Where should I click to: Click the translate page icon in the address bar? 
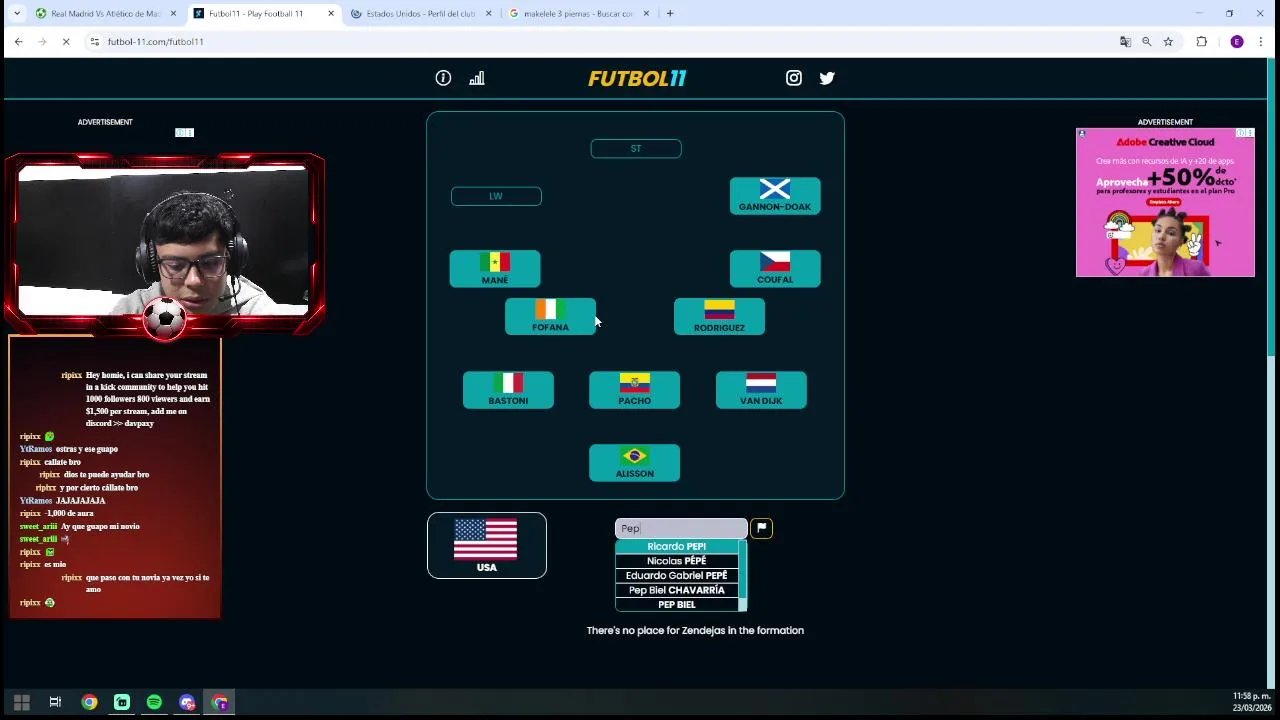pyautogui.click(x=1125, y=41)
